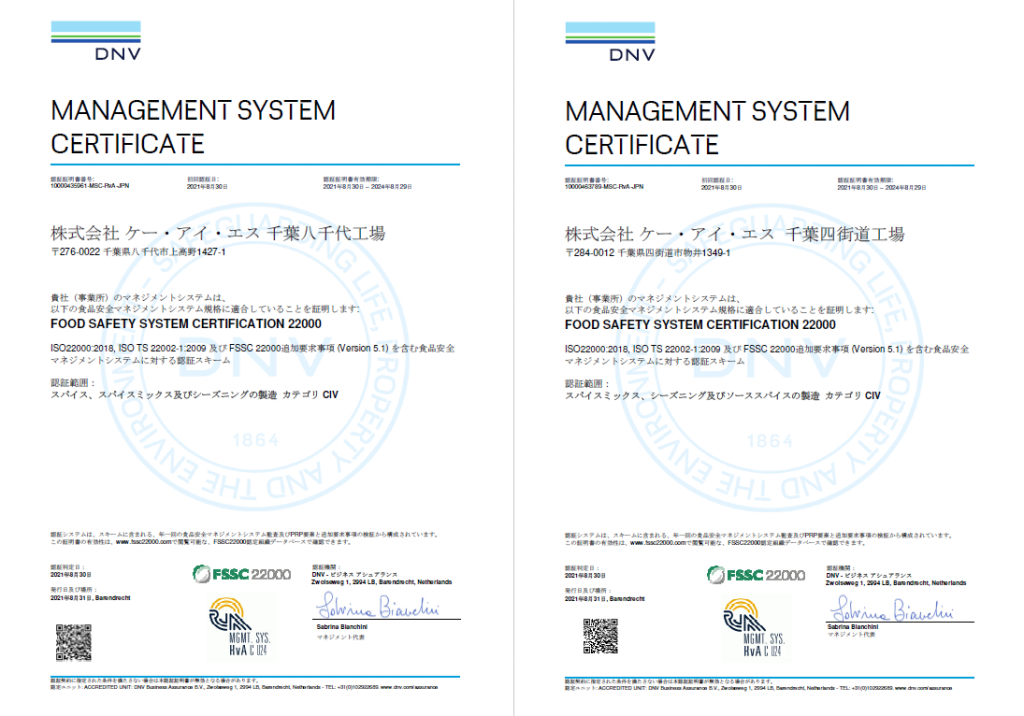Click the FSSC 22000 logo on right certificate
Viewport: 1024px width, 716px height.
click(x=756, y=575)
